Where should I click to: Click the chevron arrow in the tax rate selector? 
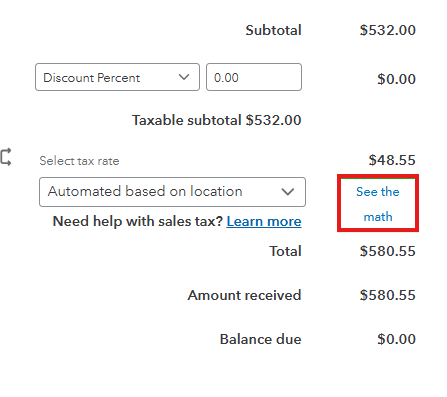click(287, 192)
